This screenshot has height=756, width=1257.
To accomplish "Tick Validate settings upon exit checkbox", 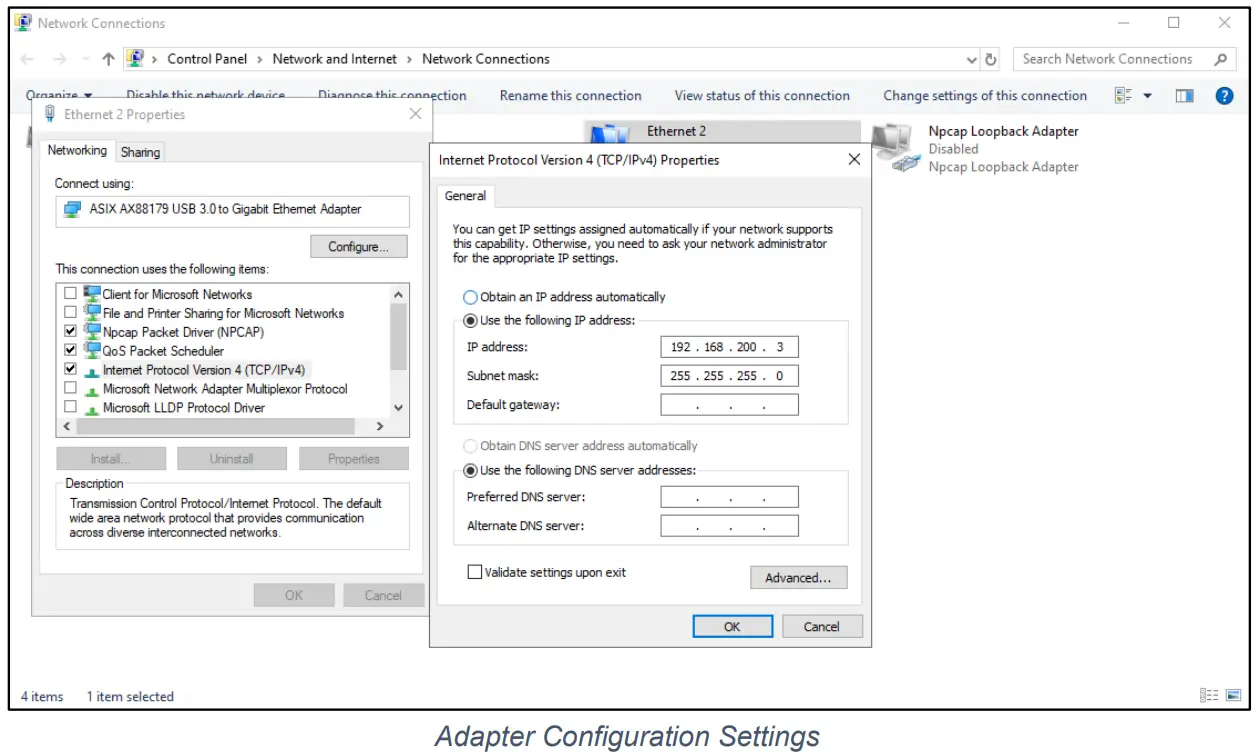I will tap(475, 572).
